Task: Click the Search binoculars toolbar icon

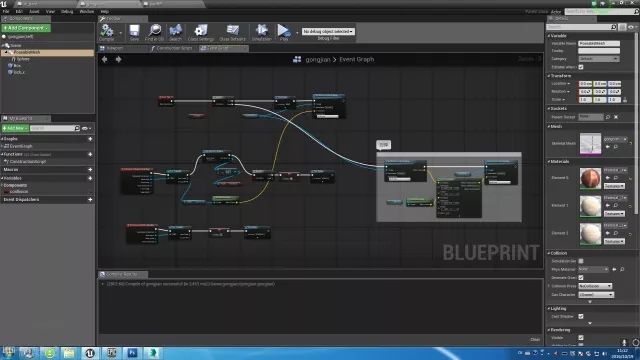Action: [176, 31]
